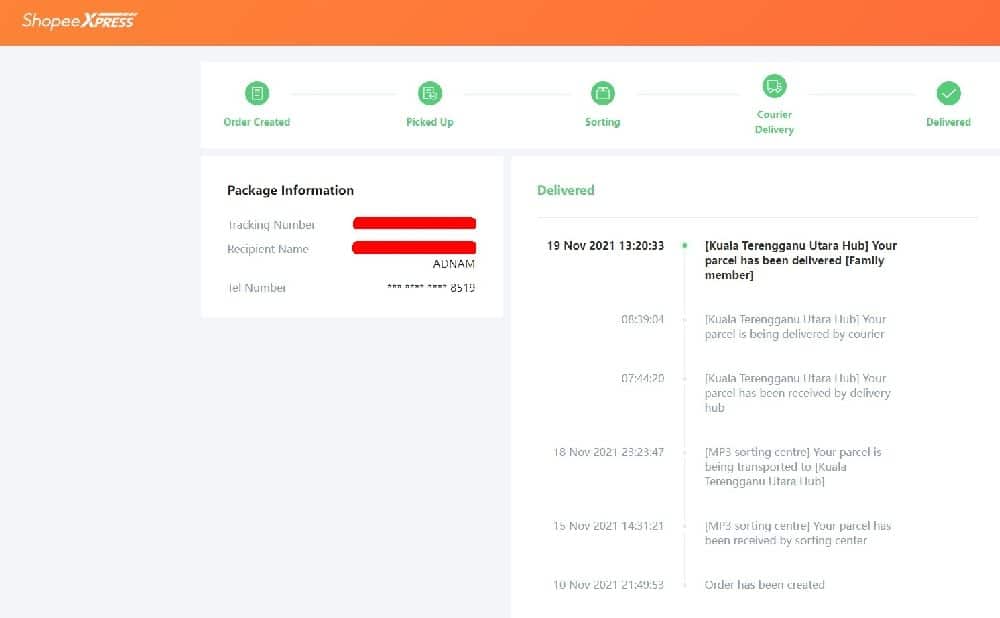Click the Delivered checkmark icon
The height and width of the screenshot is (618, 1000).
point(948,93)
